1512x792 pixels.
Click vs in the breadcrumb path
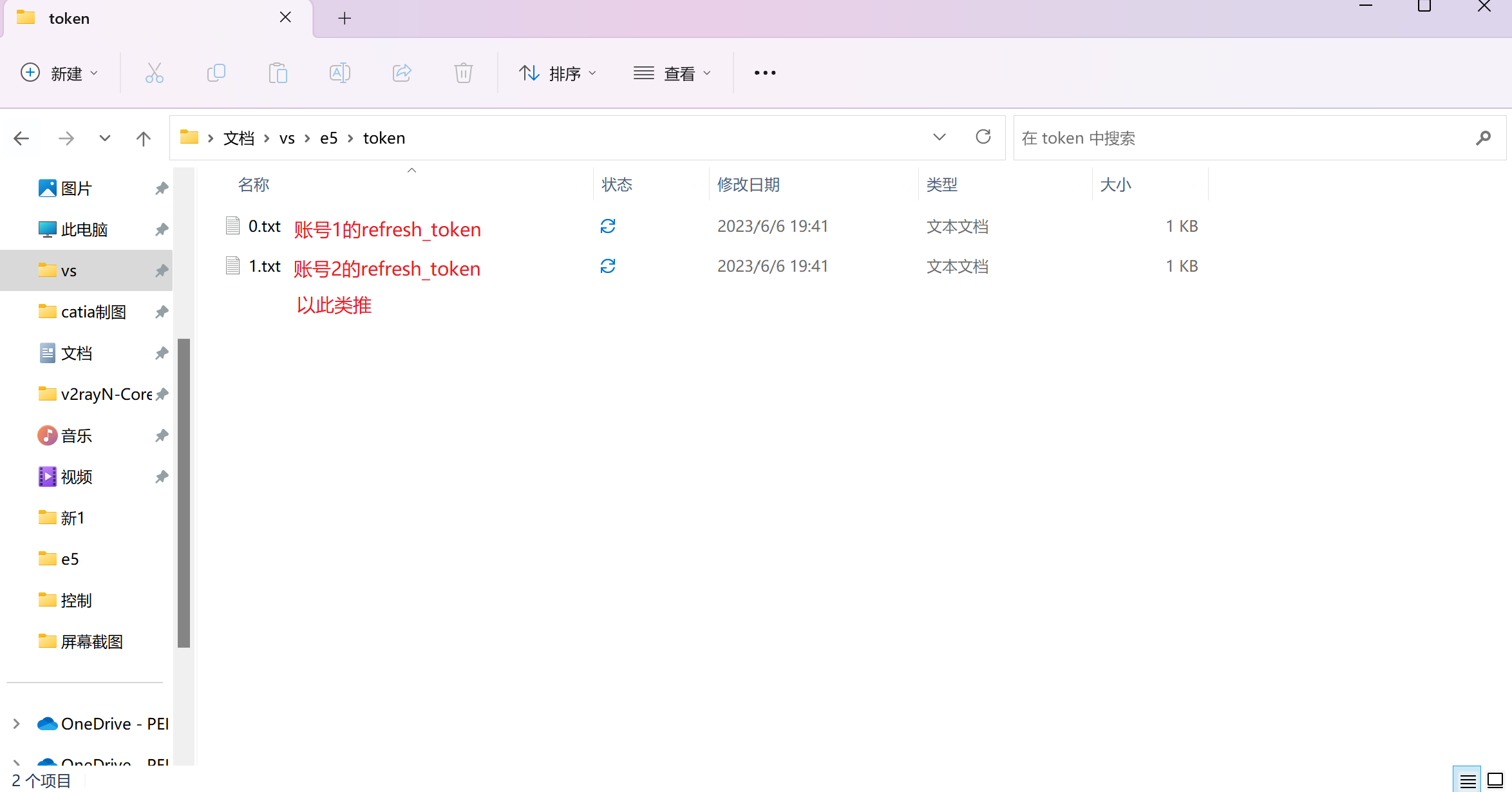[287, 138]
